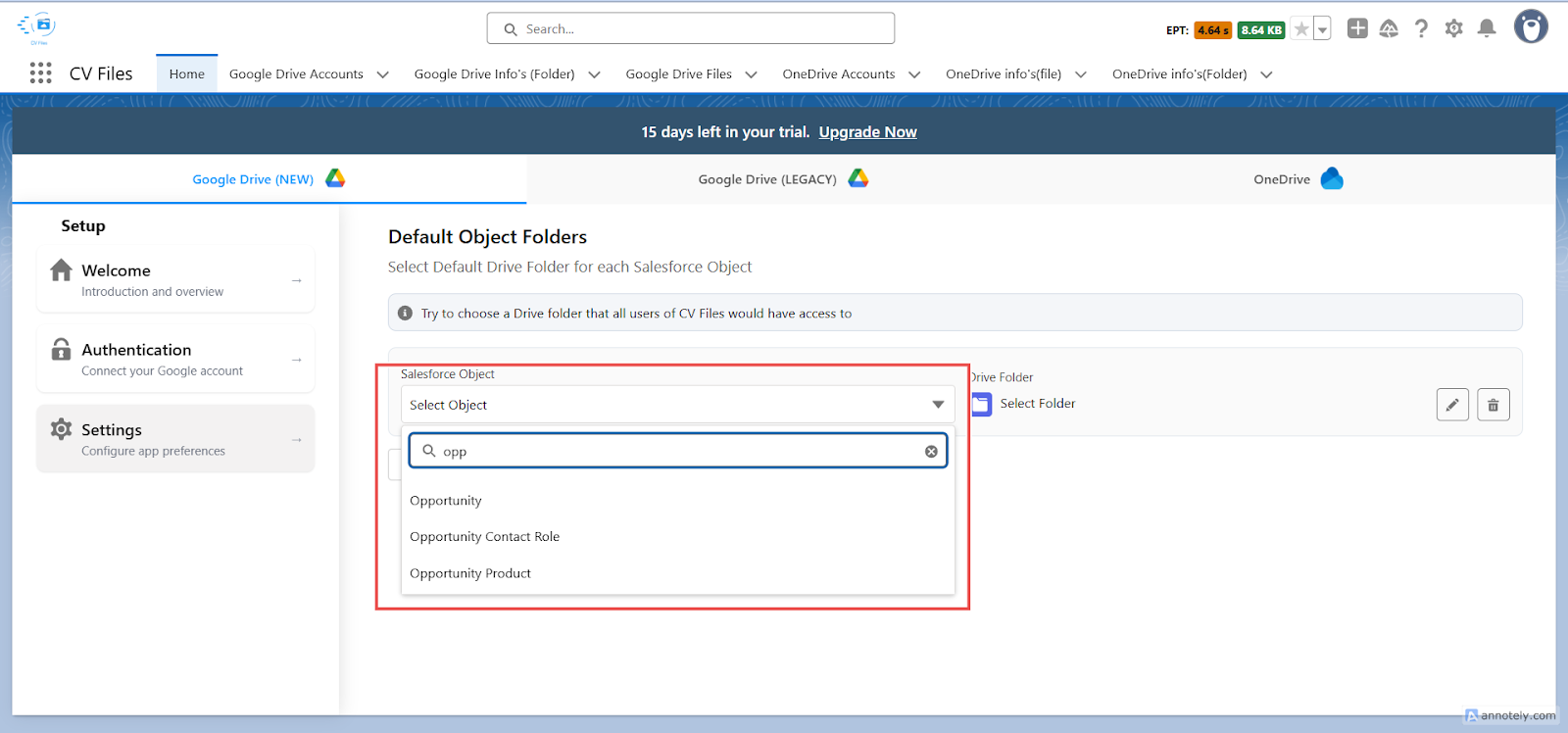Viewport: 1568px width, 733px height.
Task: Open the notifications bell
Action: [x=1487, y=28]
